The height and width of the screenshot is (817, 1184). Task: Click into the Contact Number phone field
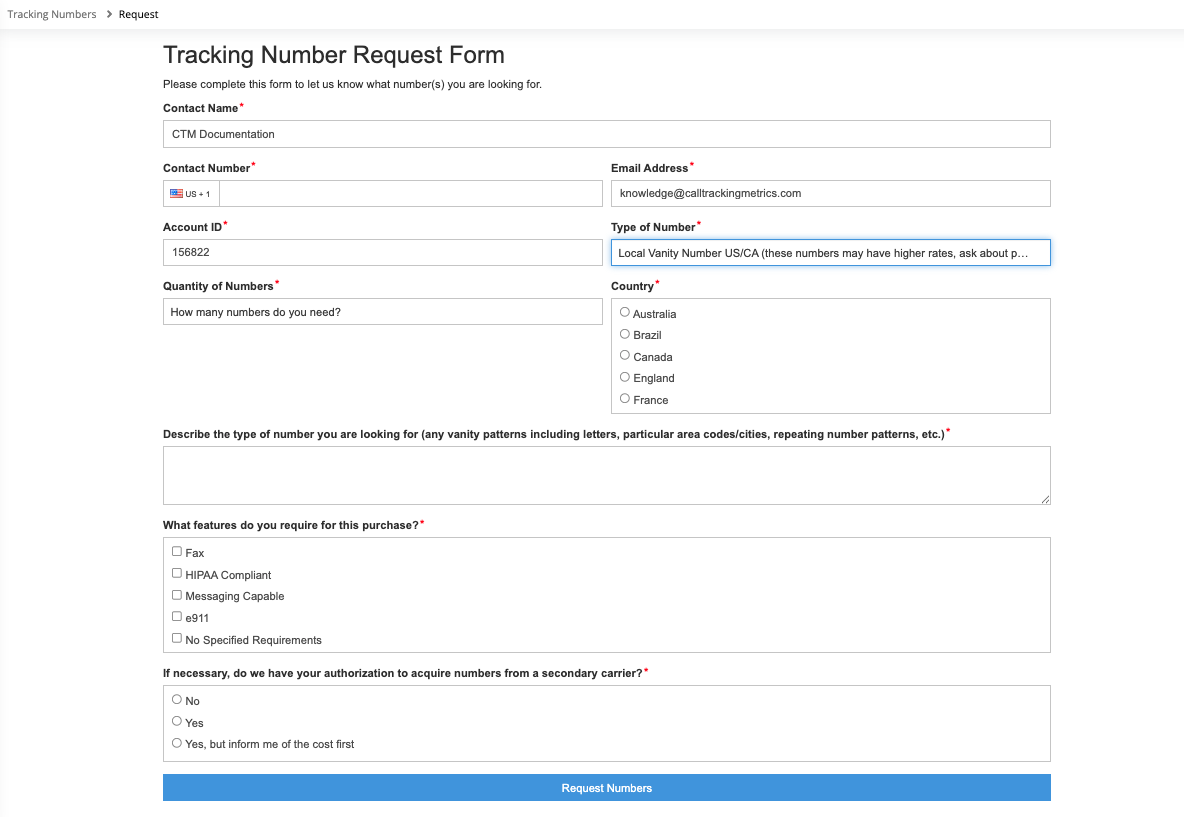pyautogui.click(x=410, y=194)
